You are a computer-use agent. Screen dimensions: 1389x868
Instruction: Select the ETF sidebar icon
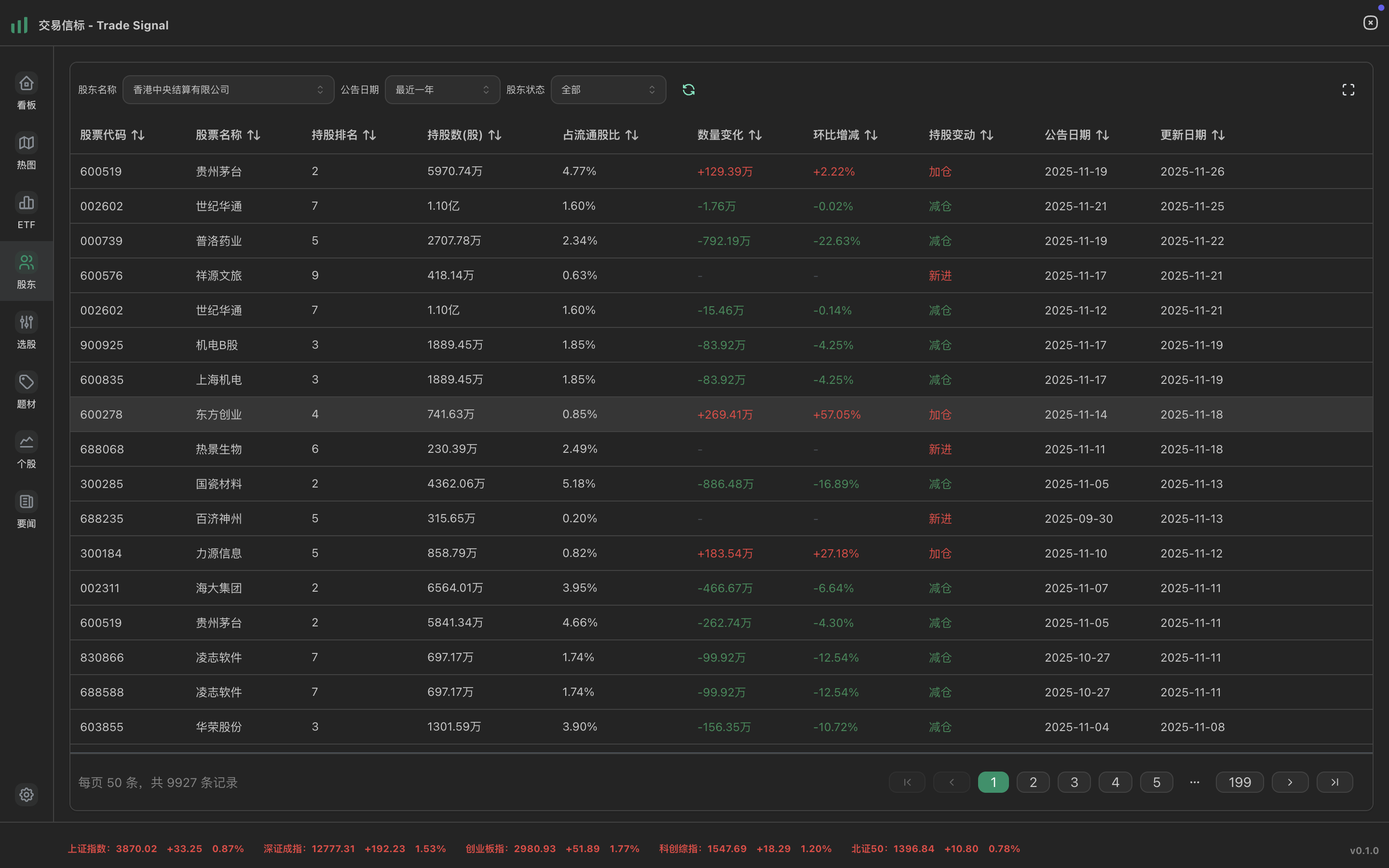click(x=27, y=203)
